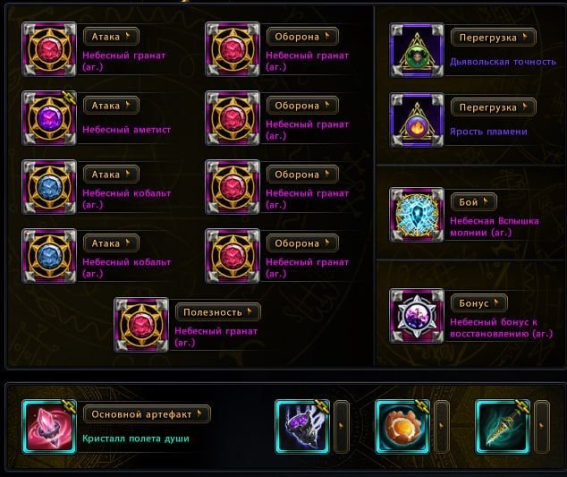Image resolution: width=567 pixels, height=477 pixels.
Task: Select the Небесная Вспышка молнии icon
Action: tap(417, 214)
